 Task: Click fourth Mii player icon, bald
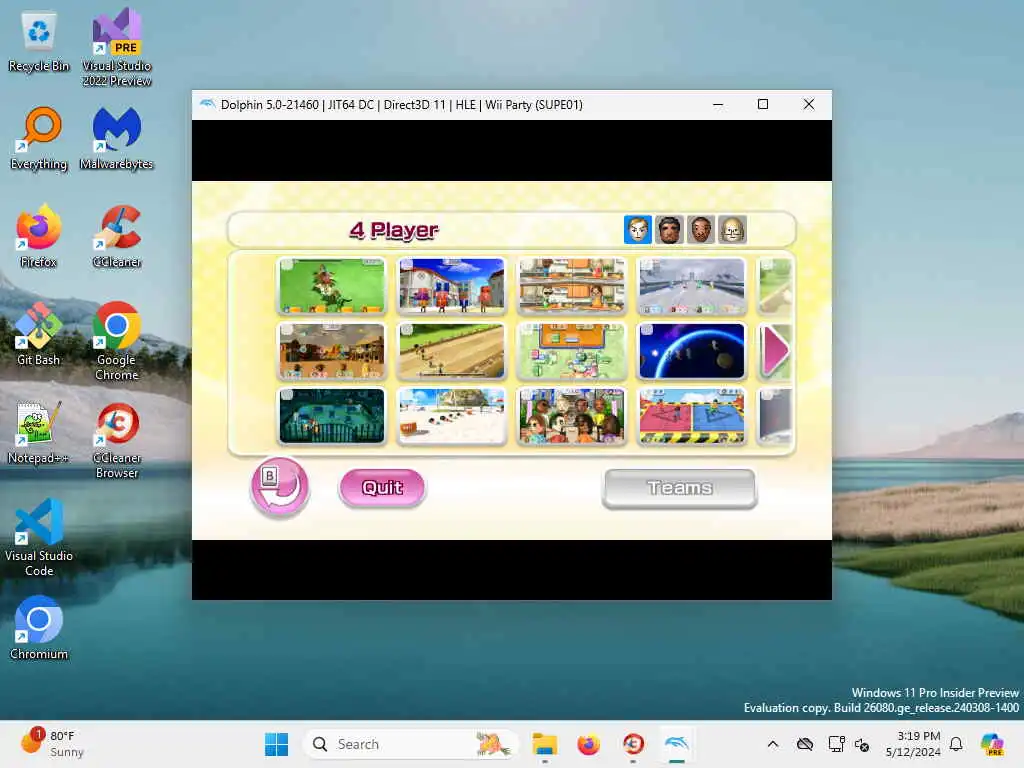pyautogui.click(x=732, y=230)
